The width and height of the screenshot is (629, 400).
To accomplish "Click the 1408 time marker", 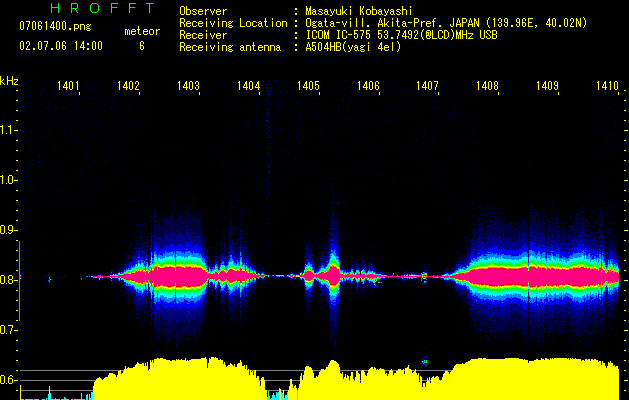I will [x=487, y=85].
